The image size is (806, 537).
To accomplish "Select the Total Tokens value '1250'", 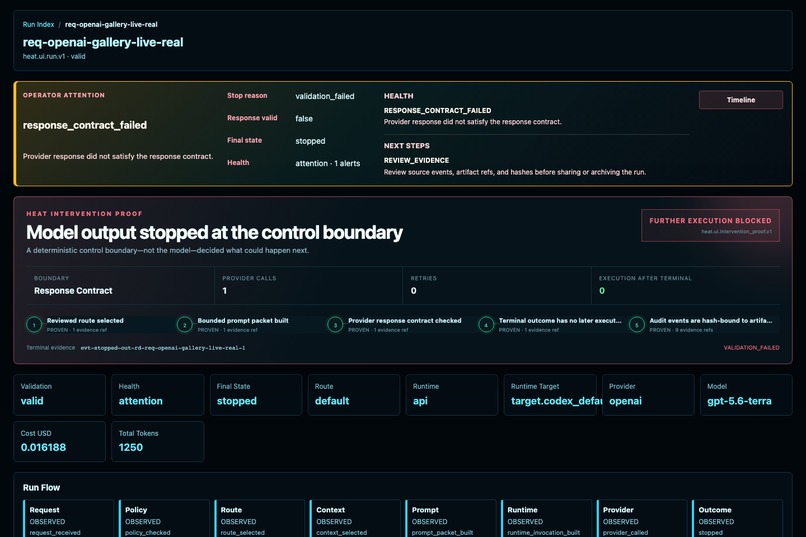I will 131,448.
